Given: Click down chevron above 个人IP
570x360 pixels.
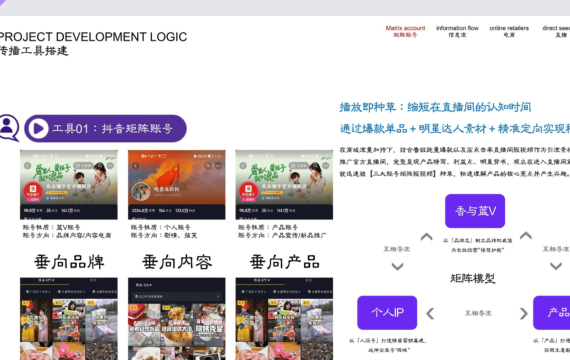Looking at the screenshot, I should point(397,267).
